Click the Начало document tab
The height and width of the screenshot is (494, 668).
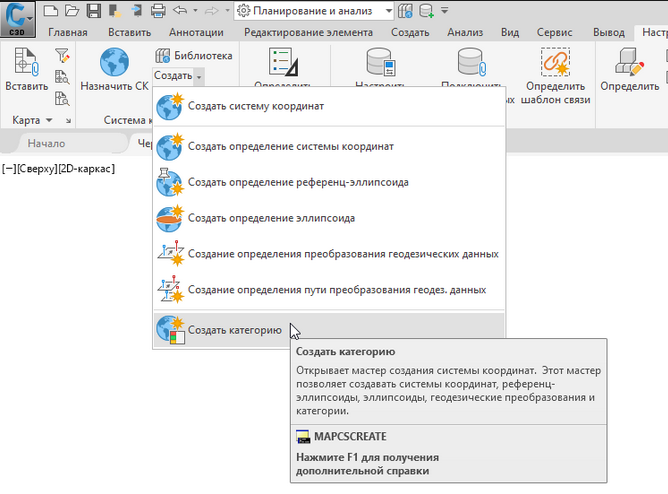[46, 143]
